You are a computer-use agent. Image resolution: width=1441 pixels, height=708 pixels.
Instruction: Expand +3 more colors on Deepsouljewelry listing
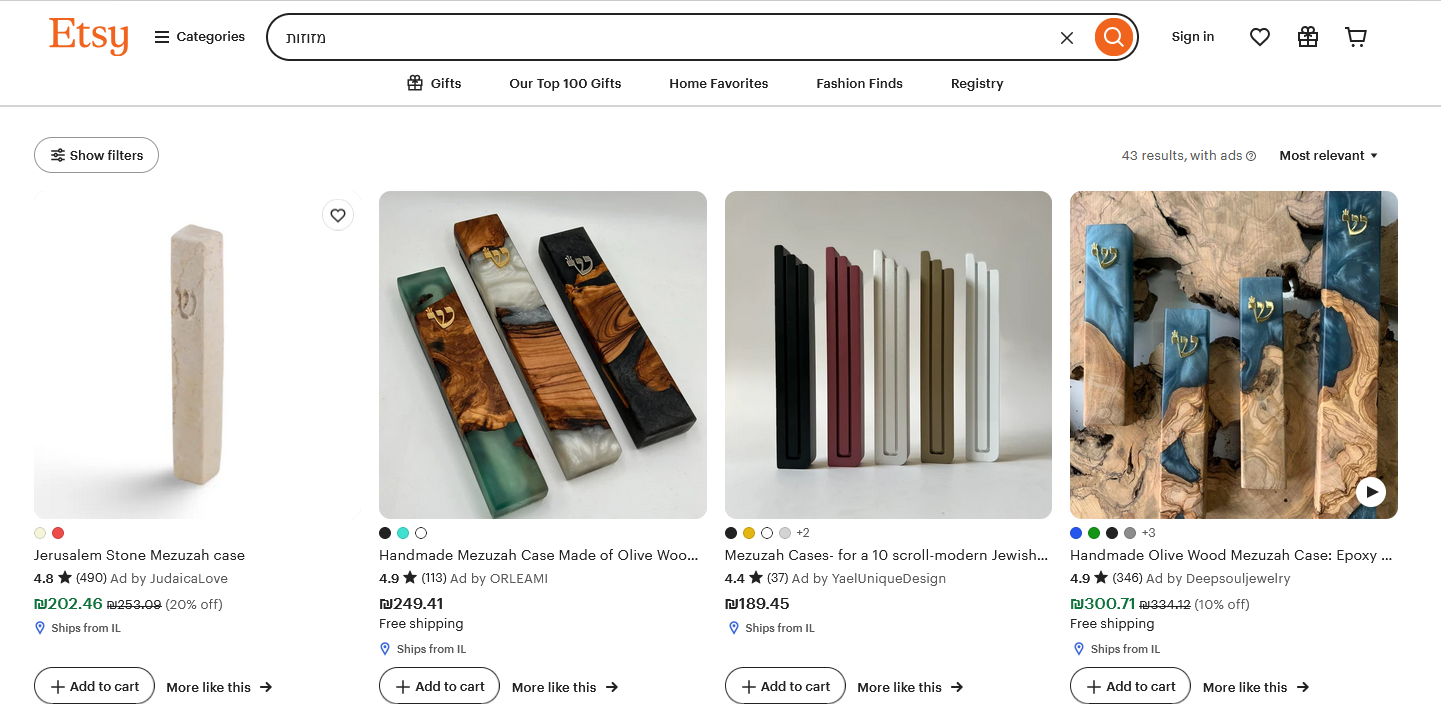click(1149, 533)
